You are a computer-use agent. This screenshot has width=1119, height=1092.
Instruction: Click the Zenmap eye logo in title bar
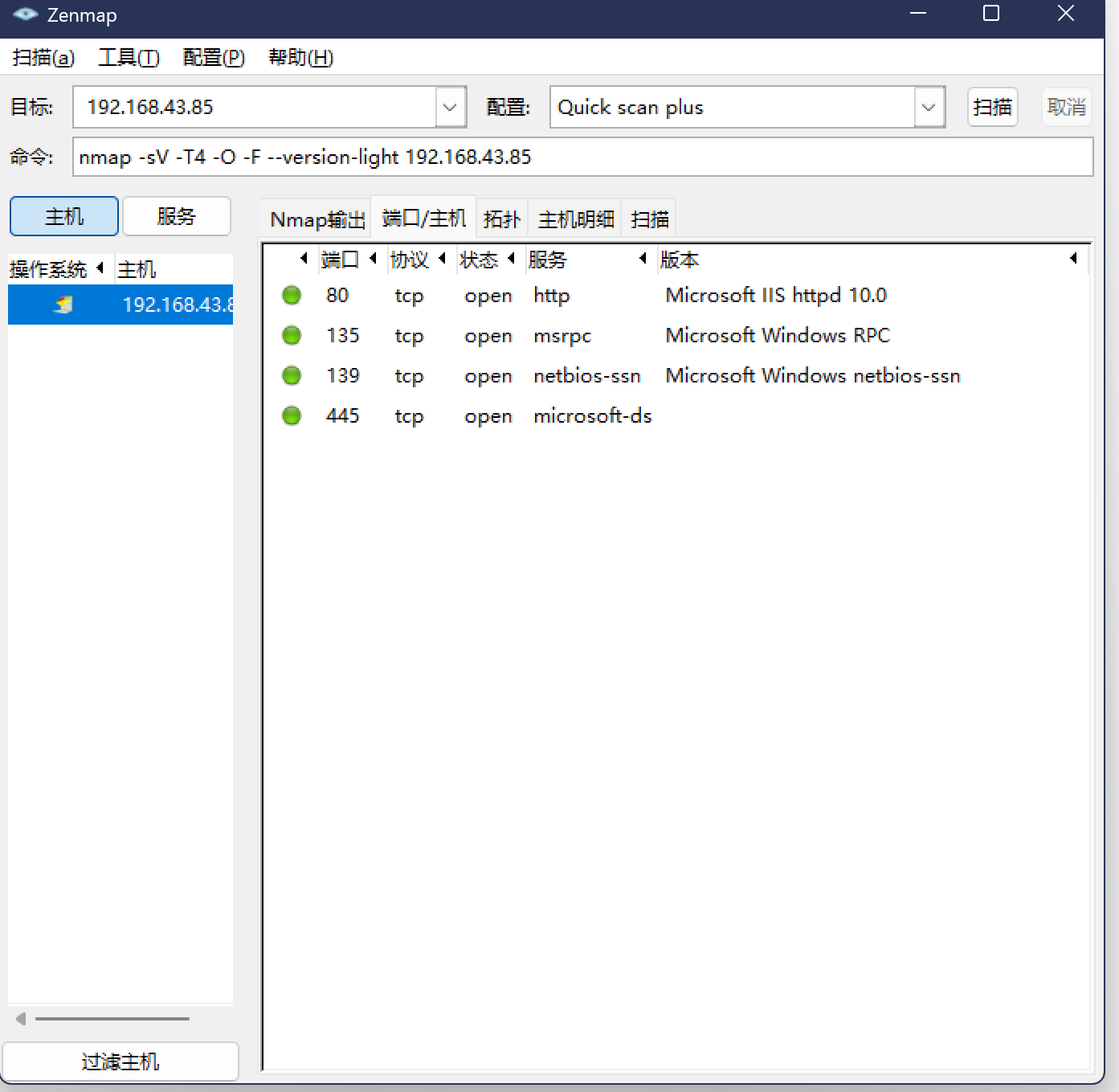25,14
